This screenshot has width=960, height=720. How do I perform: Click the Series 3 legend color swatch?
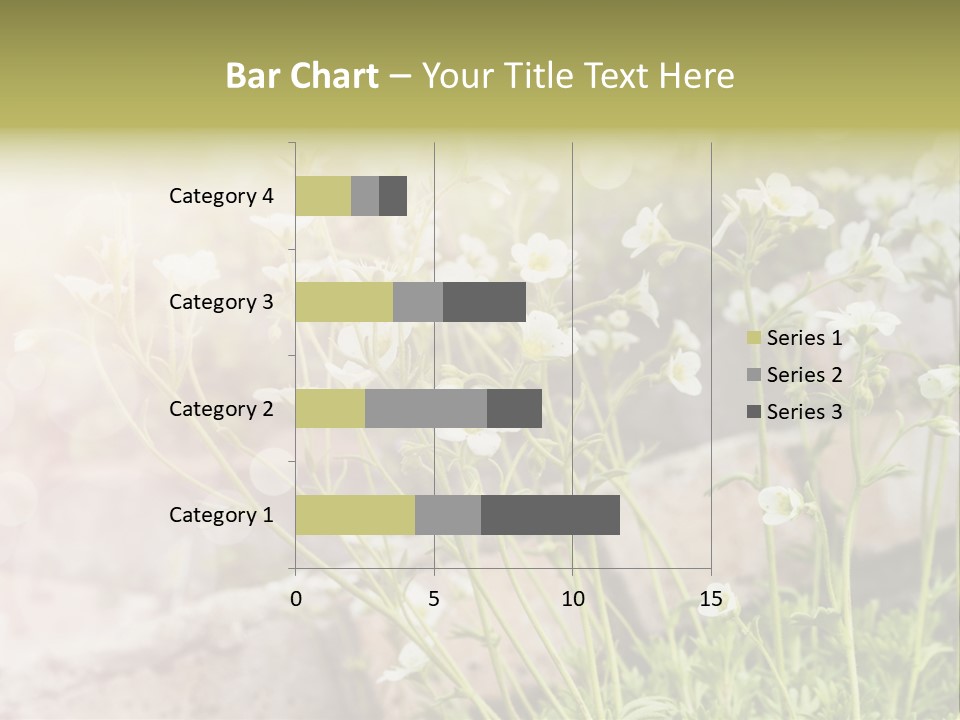[x=753, y=412]
